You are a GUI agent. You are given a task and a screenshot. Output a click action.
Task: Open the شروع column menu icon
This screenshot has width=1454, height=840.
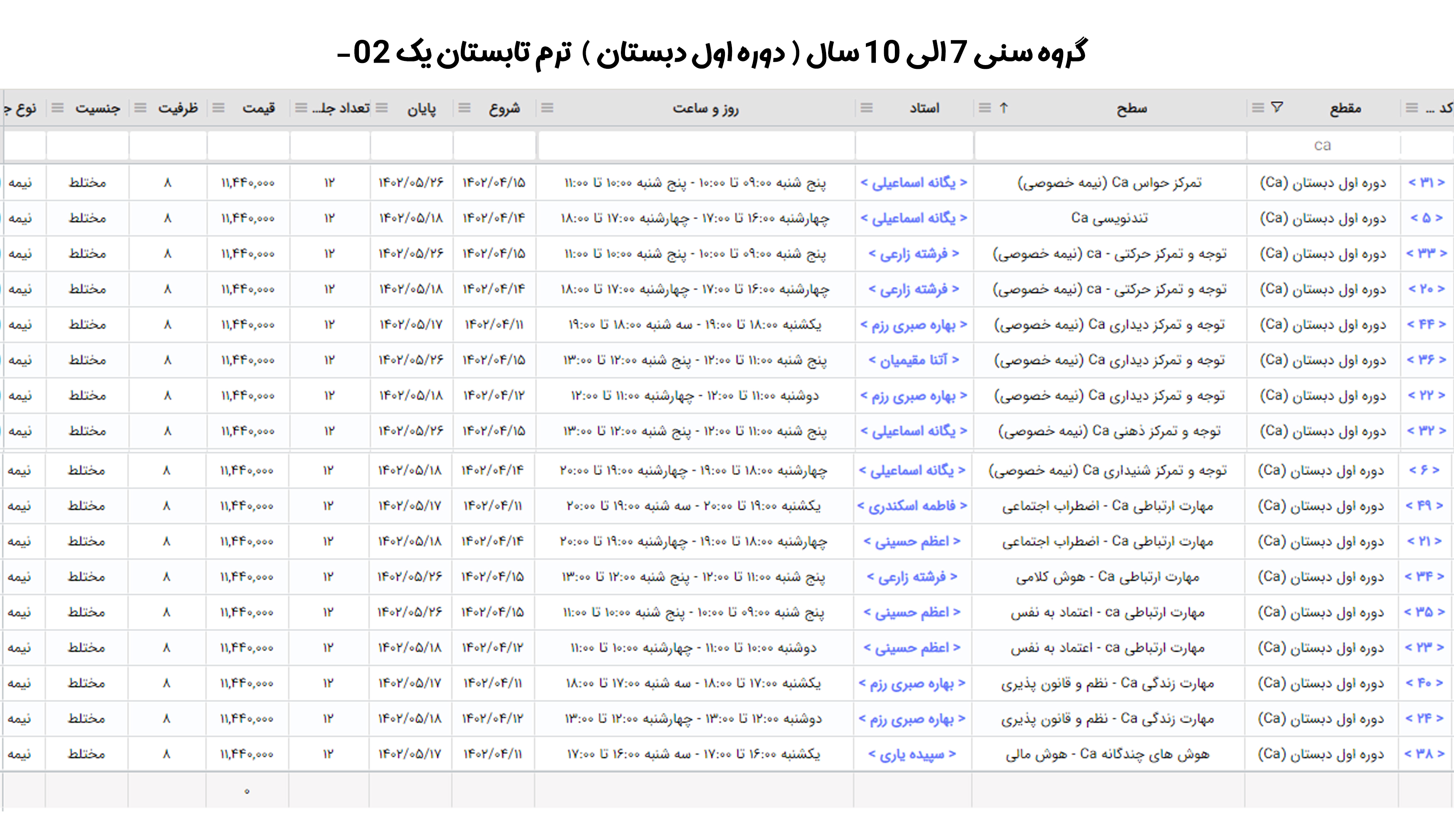[x=465, y=108]
